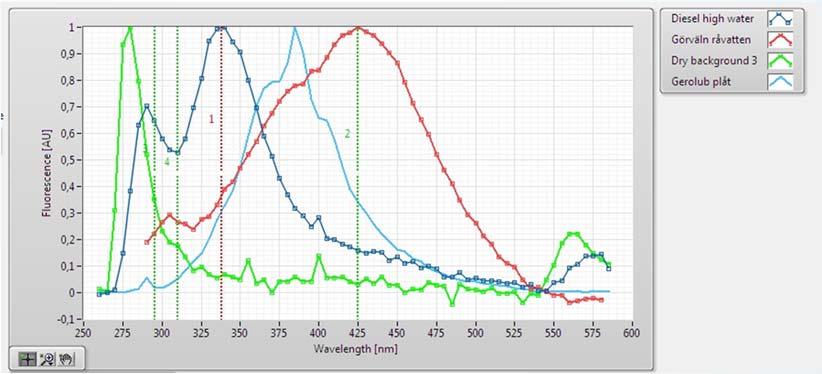Click the Görväln råvatten red plot sample
This screenshot has width=822, height=374.
click(780, 40)
